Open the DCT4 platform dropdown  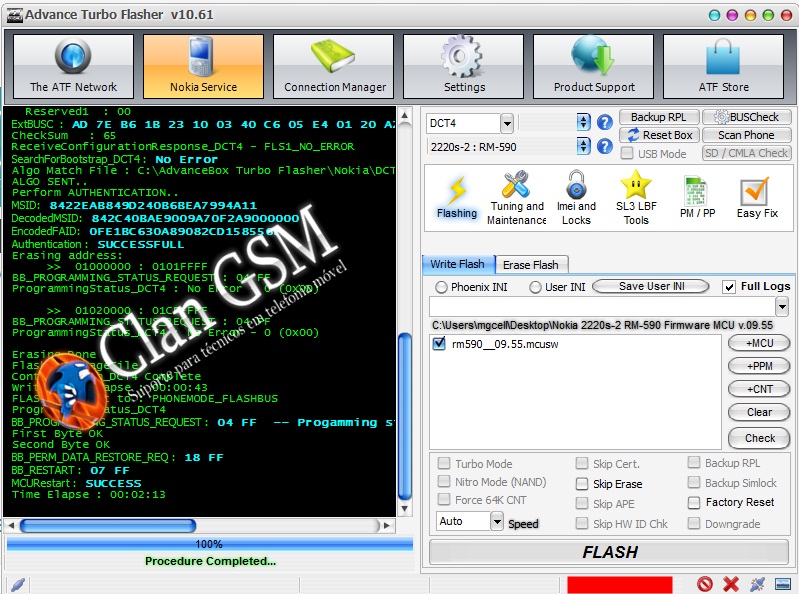507,123
